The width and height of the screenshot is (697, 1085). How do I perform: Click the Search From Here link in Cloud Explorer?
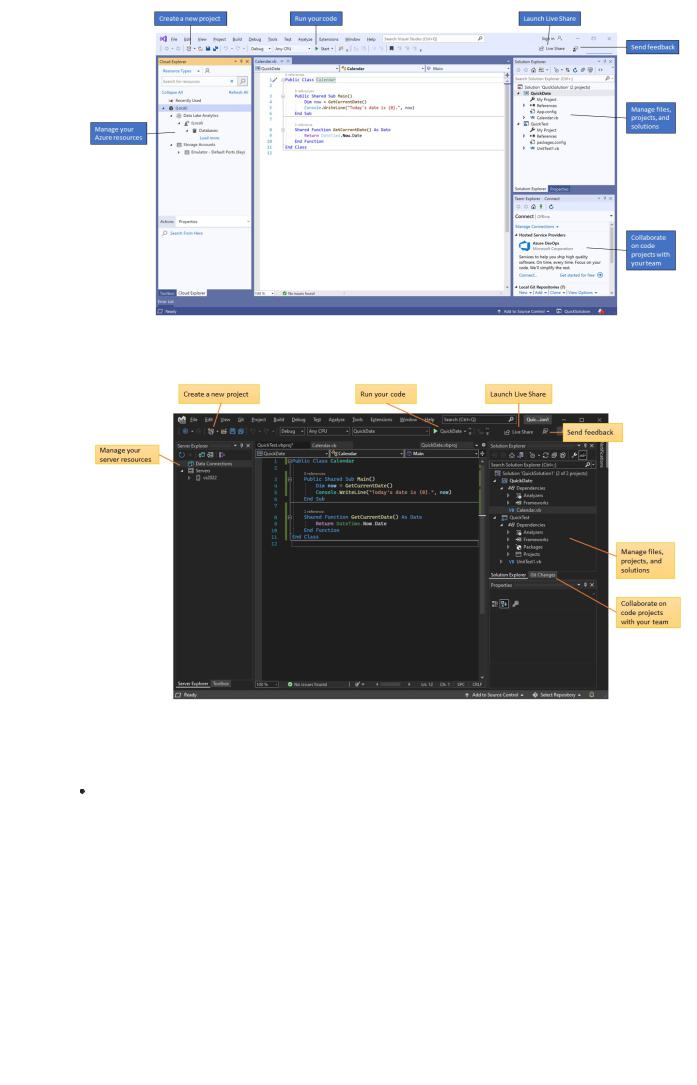click(x=186, y=233)
